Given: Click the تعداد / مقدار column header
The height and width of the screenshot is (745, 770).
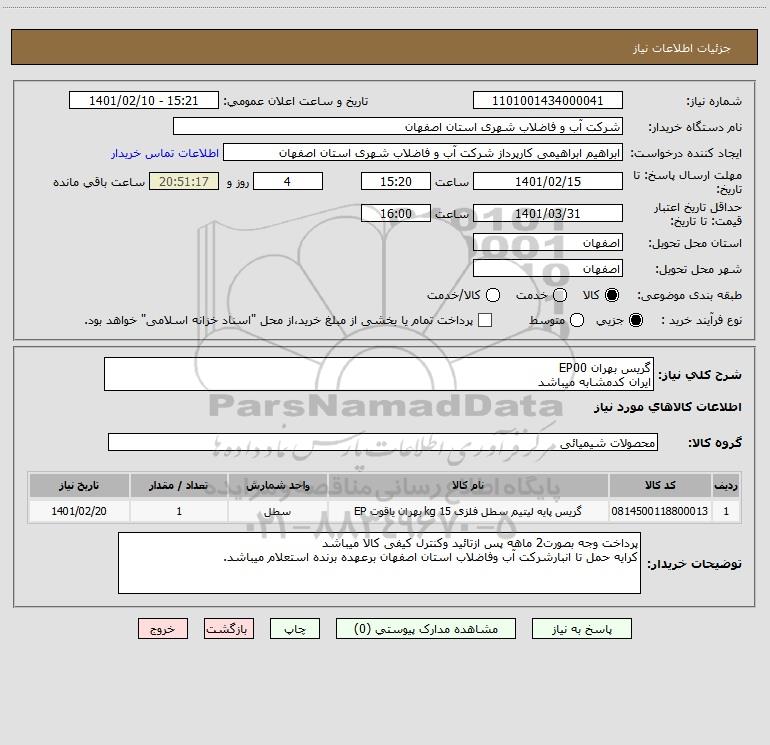Looking at the screenshot, I should tap(179, 485).
